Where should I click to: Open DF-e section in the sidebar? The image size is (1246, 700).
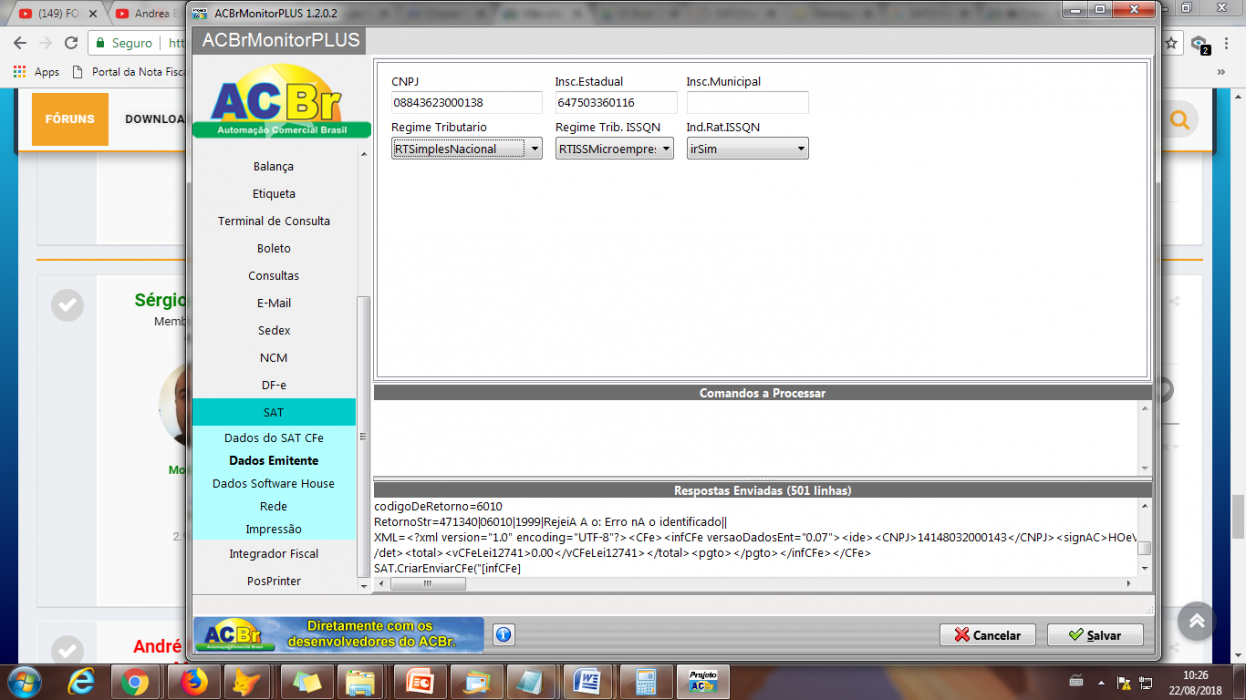[274, 385]
